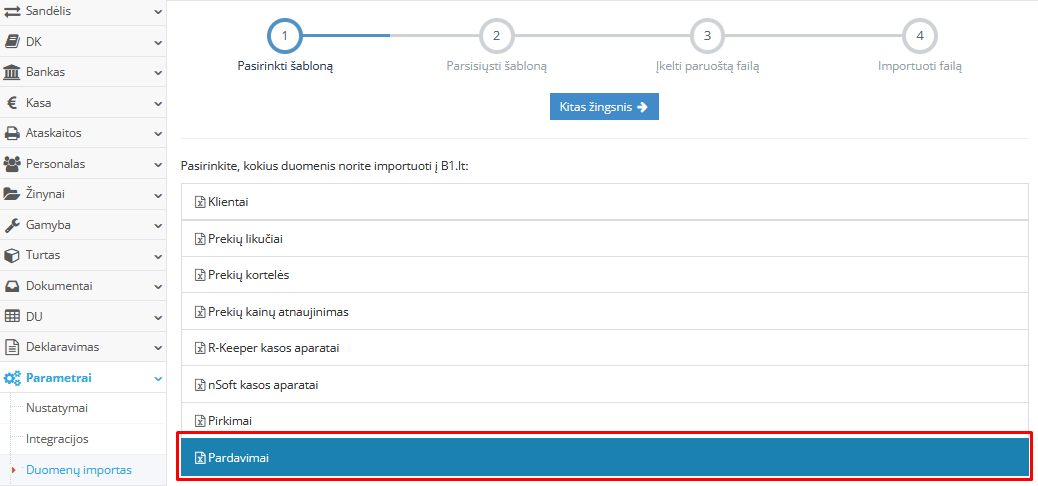Click the Ataskaitos printer icon
1038x486 pixels.
pos(13,133)
